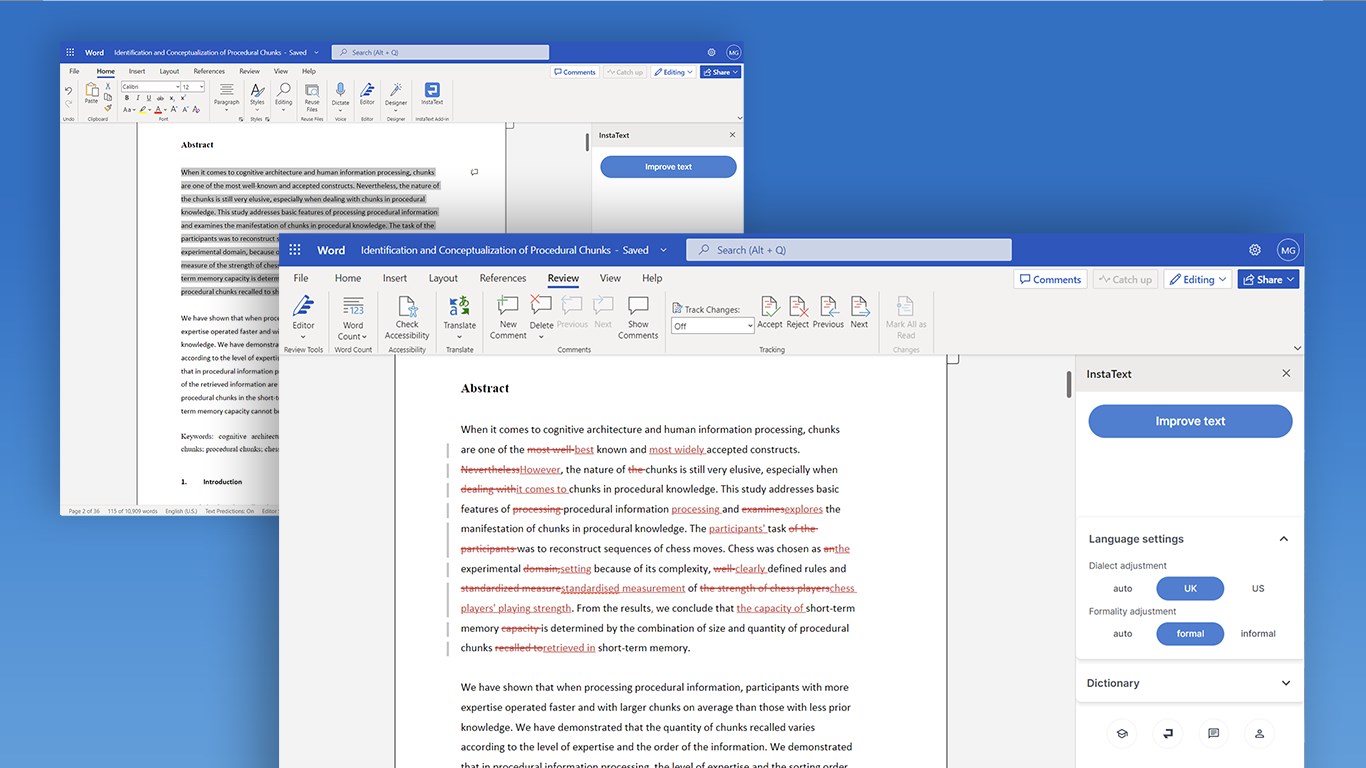Open References tab in front window
Screen dimensions: 1366x768
503,278
